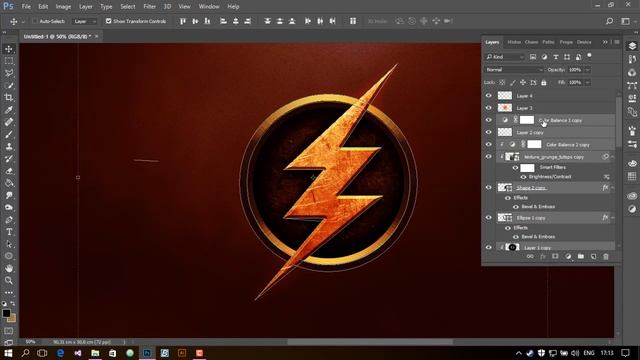Open the Kind filter dropdown
Screen dimensions: 640x360
point(504,57)
